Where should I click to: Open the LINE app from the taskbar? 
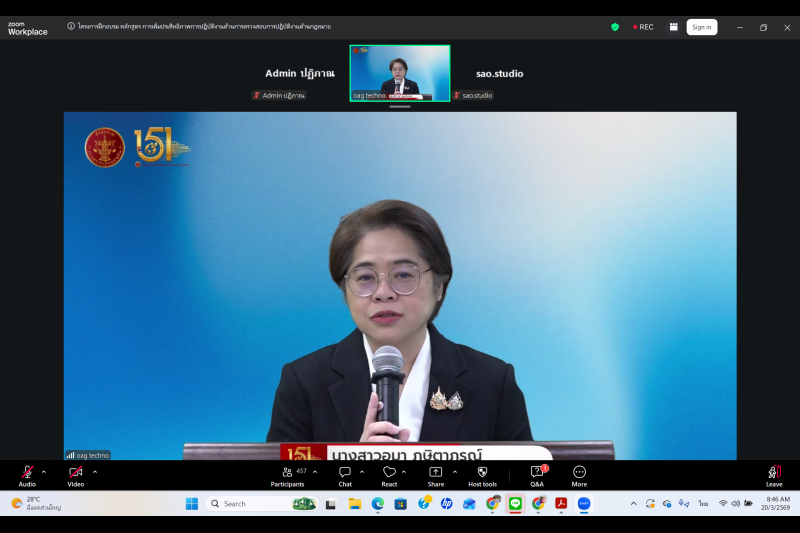pos(515,504)
